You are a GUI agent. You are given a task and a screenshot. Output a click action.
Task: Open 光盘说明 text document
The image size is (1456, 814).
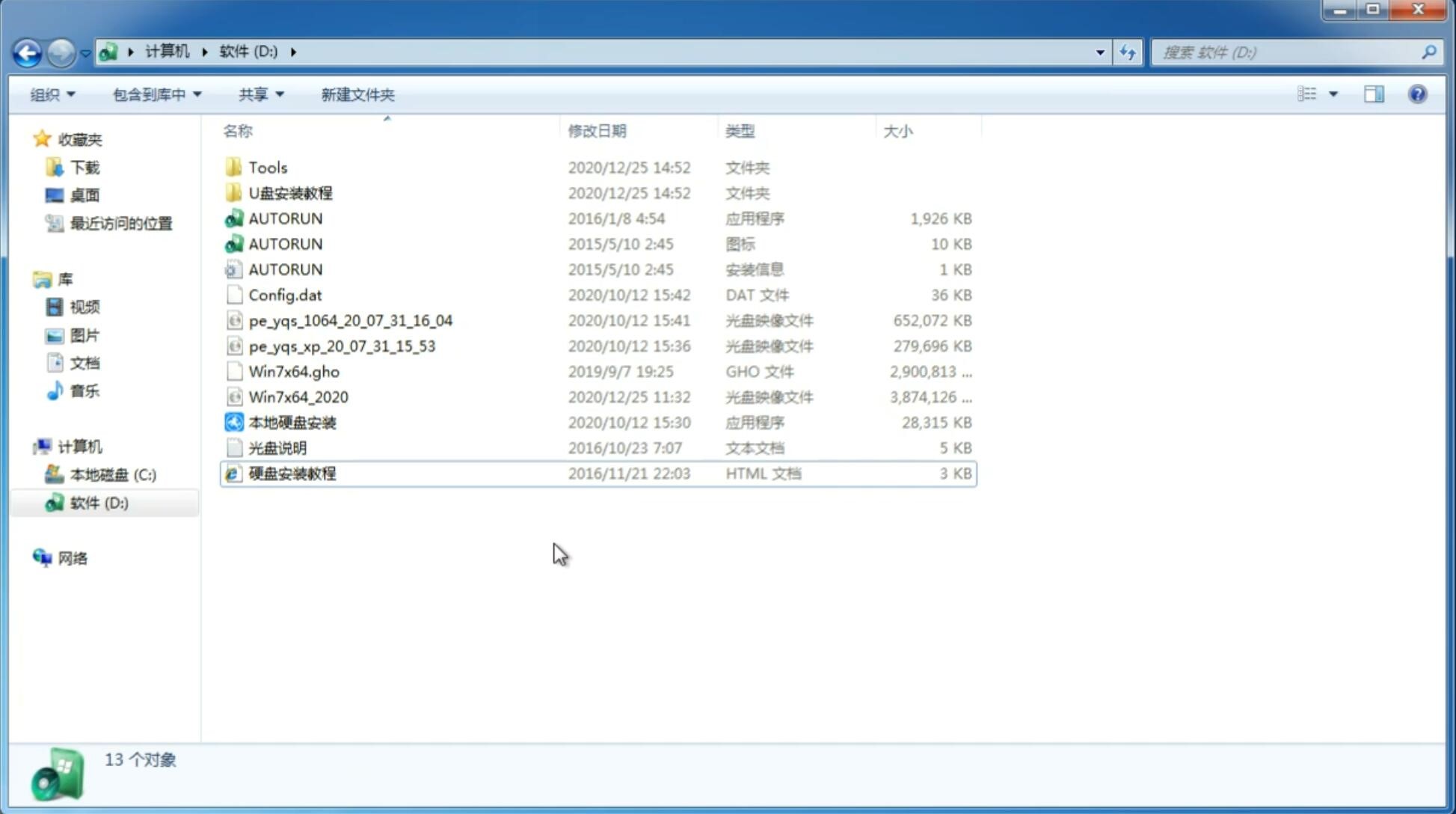click(277, 447)
